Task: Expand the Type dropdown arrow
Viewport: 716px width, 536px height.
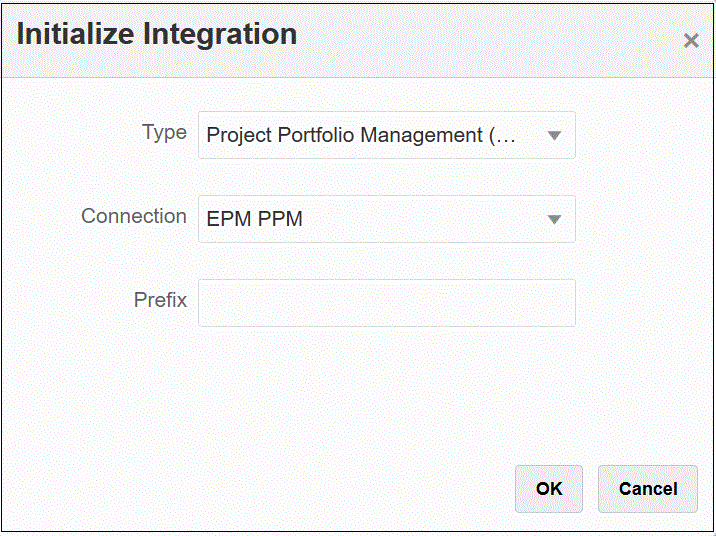Action: pos(555,136)
